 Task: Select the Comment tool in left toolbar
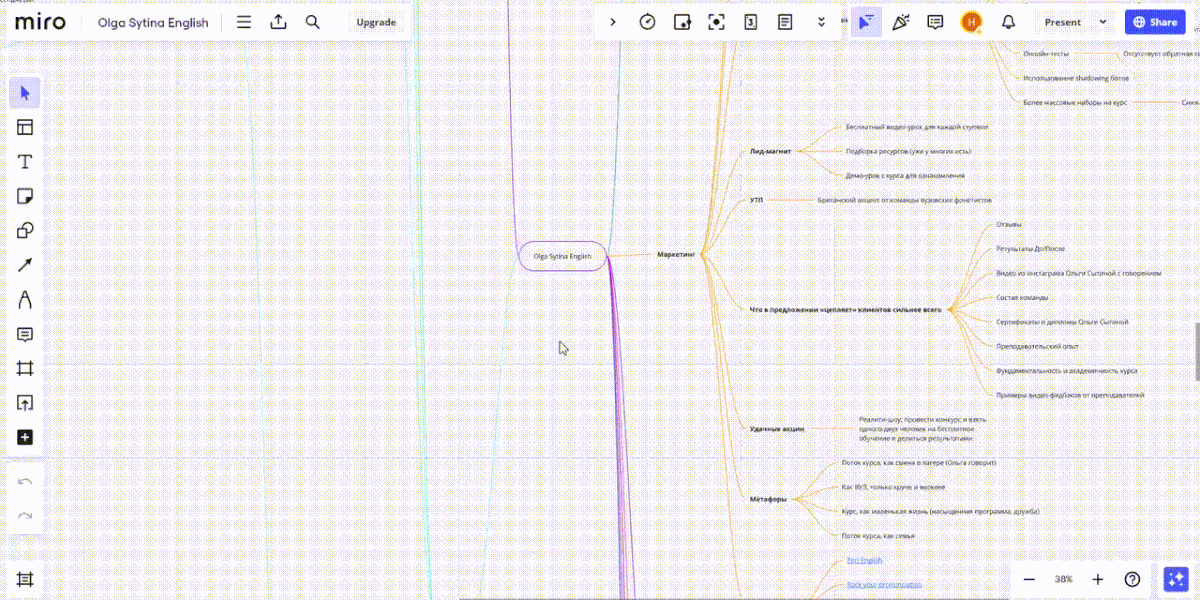pos(25,334)
